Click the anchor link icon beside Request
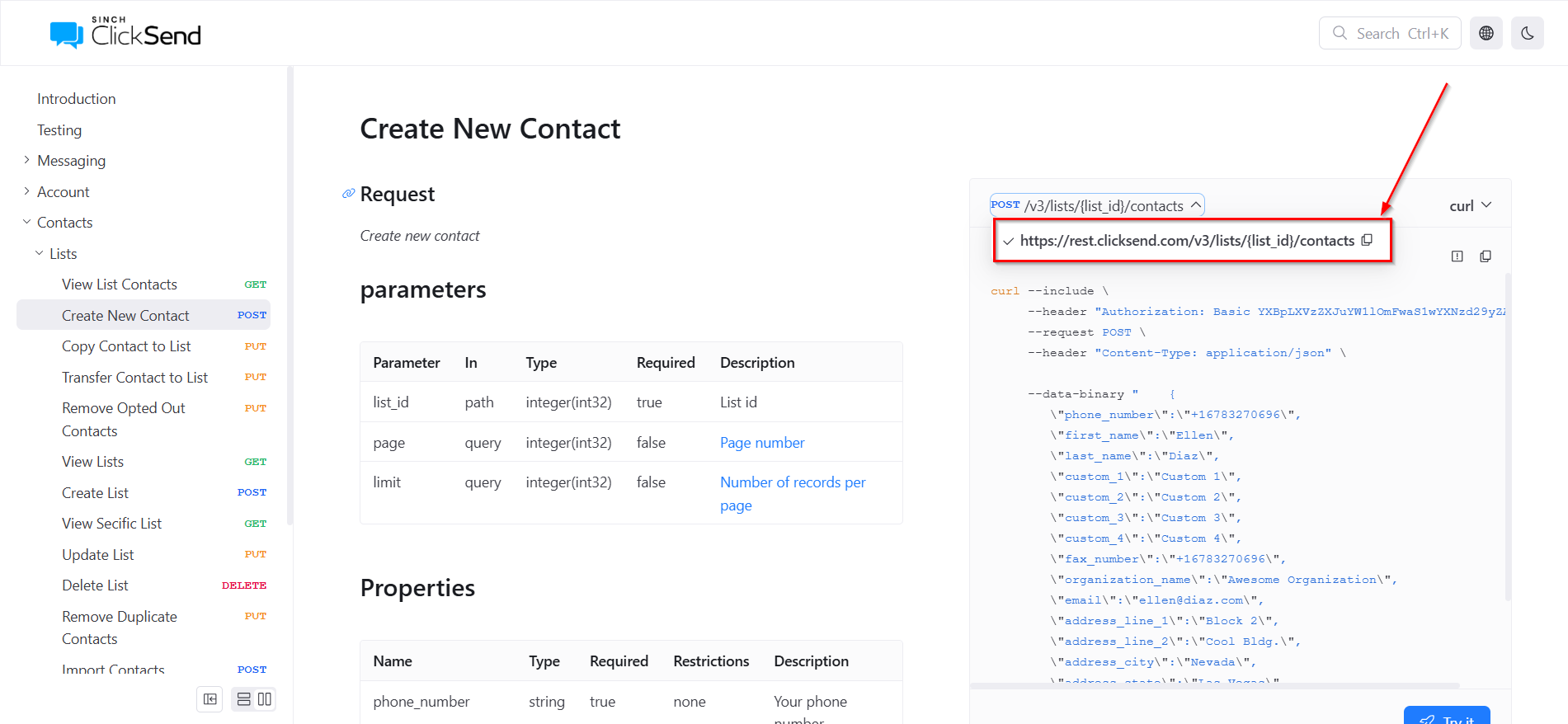1568x724 pixels. point(348,194)
